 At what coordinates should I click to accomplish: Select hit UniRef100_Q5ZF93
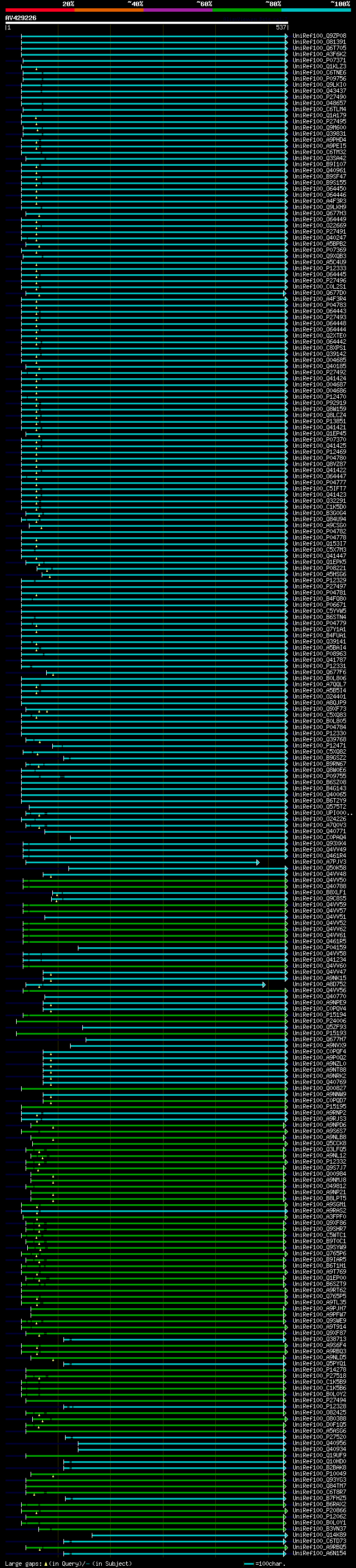(319, 1027)
